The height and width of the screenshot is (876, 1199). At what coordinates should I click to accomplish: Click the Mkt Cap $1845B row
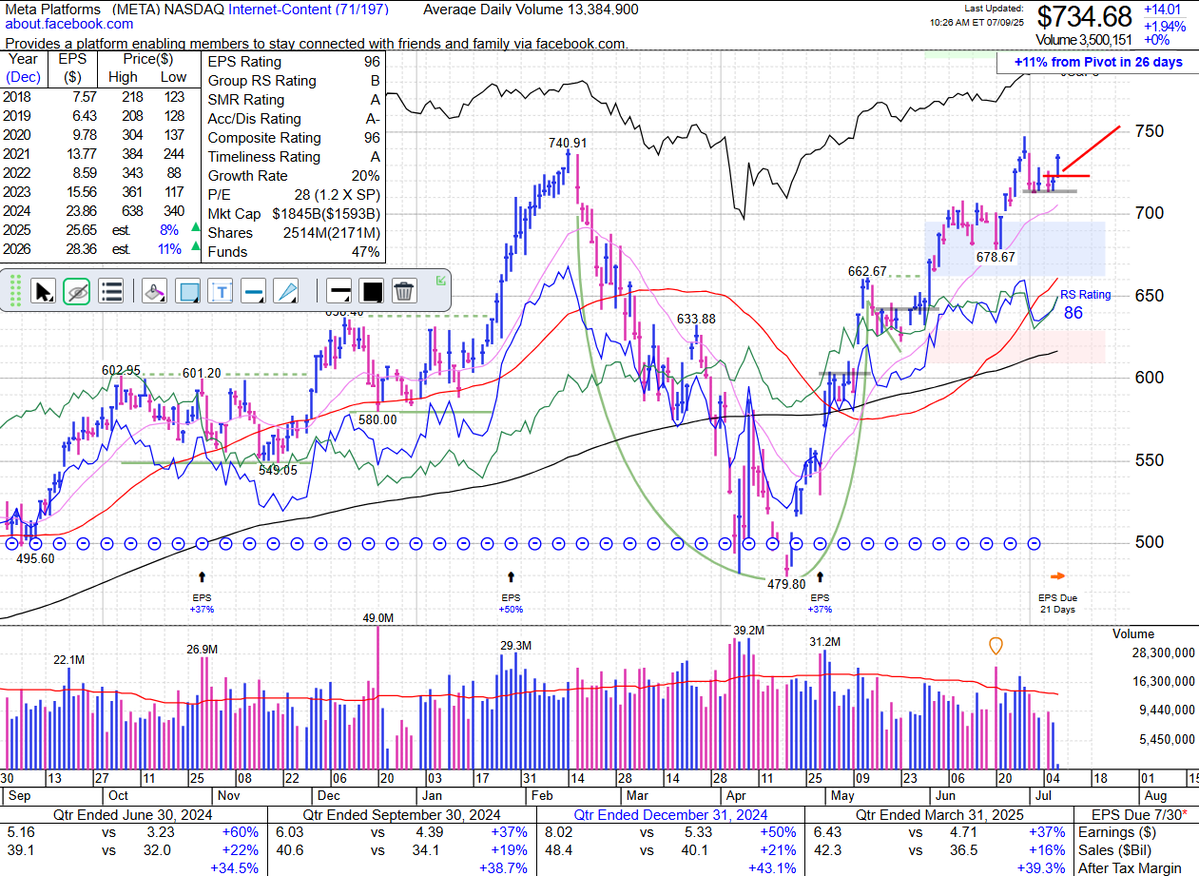pos(294,214)
